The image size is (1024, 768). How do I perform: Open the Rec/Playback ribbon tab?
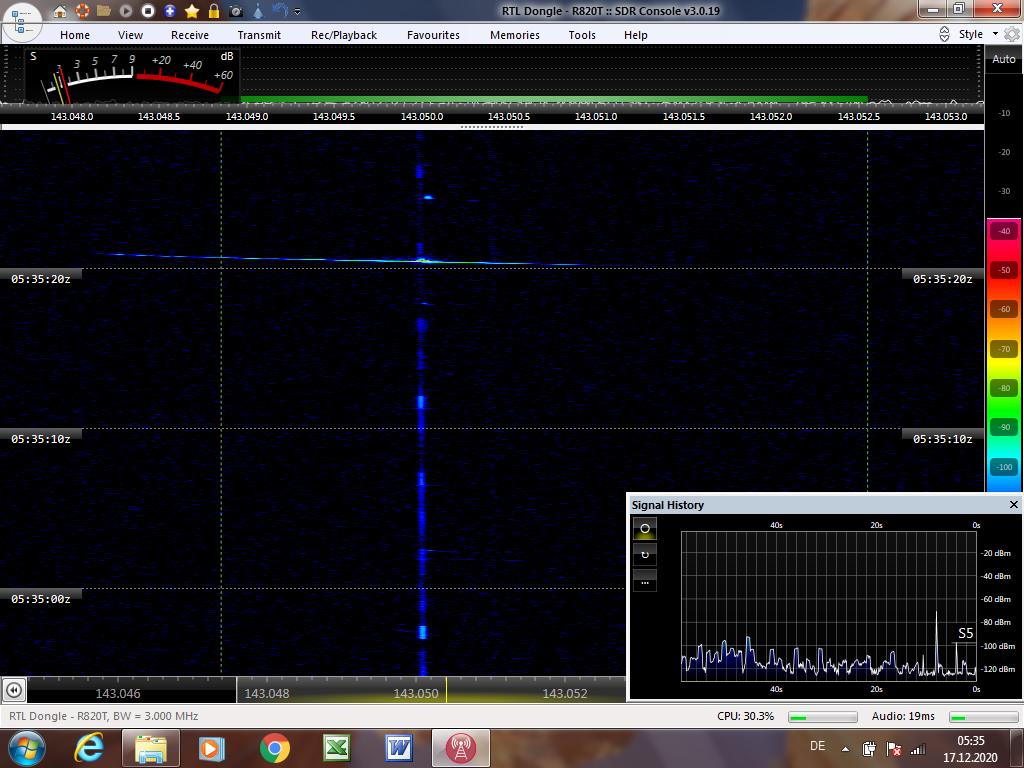(344, 35)
